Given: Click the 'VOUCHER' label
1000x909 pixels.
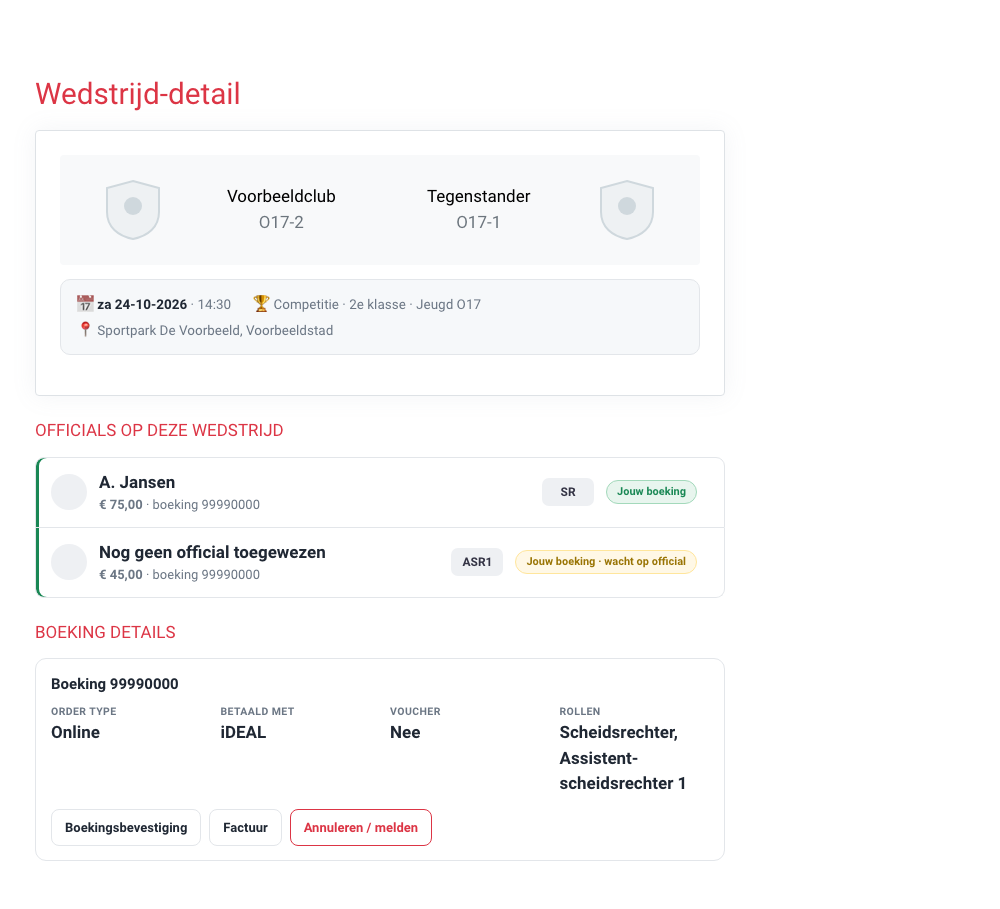Looking at the screenshot, I should (x=415, y=711).
